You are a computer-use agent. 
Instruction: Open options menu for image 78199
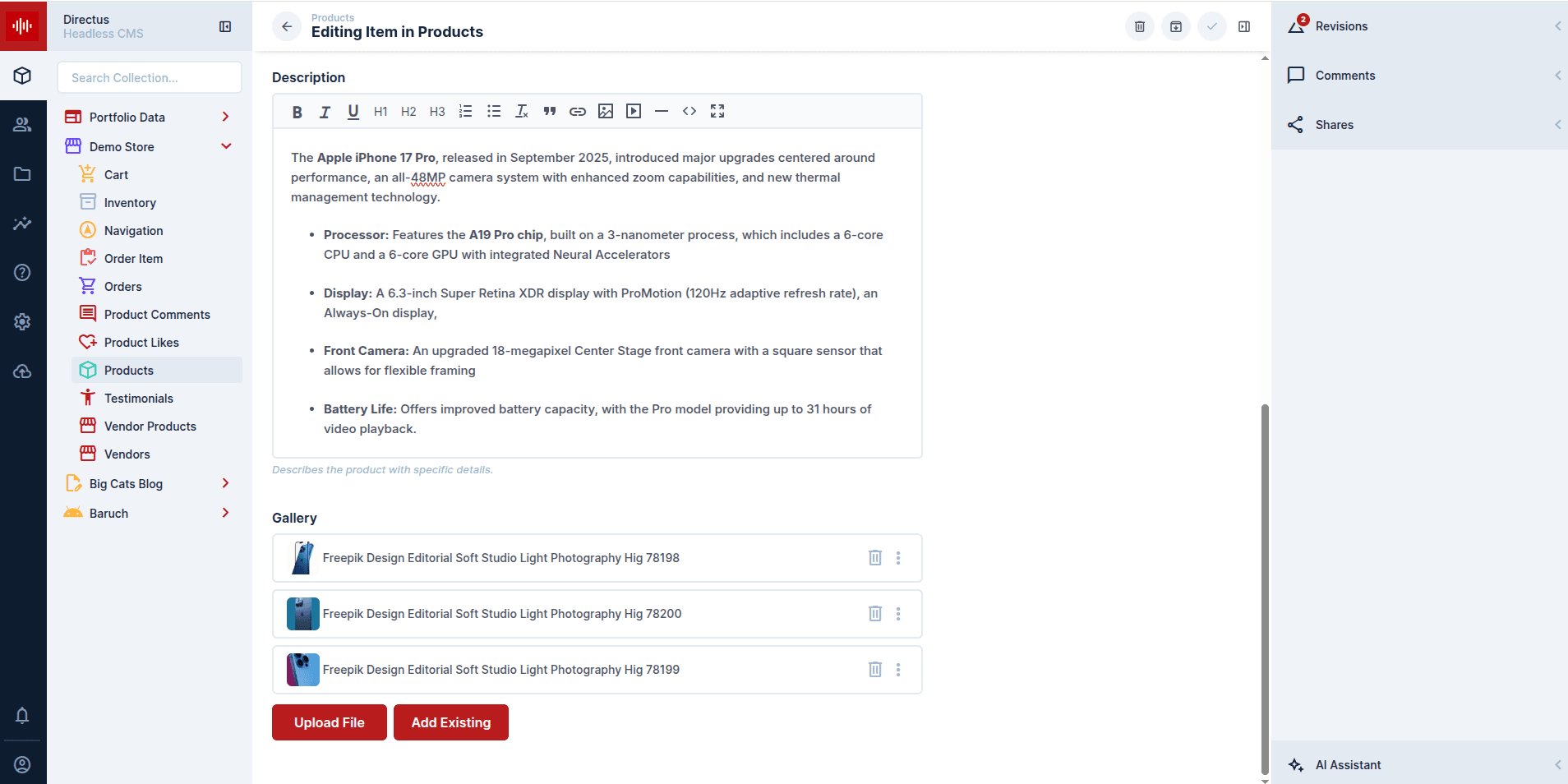898,670
